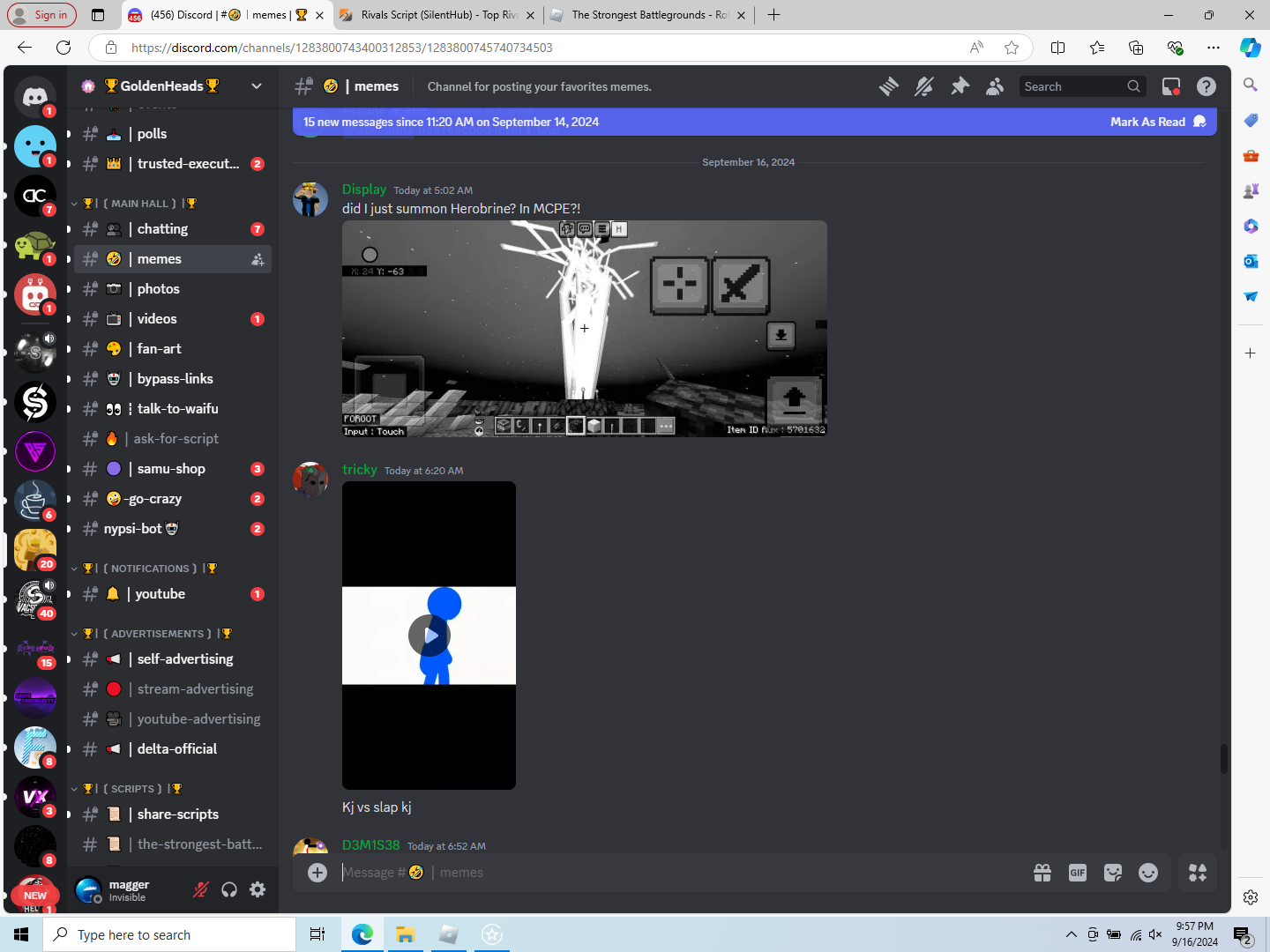Expand the GoldenHeads server menu
This screenshot has height=952, width=1270.
click(173, 86)
